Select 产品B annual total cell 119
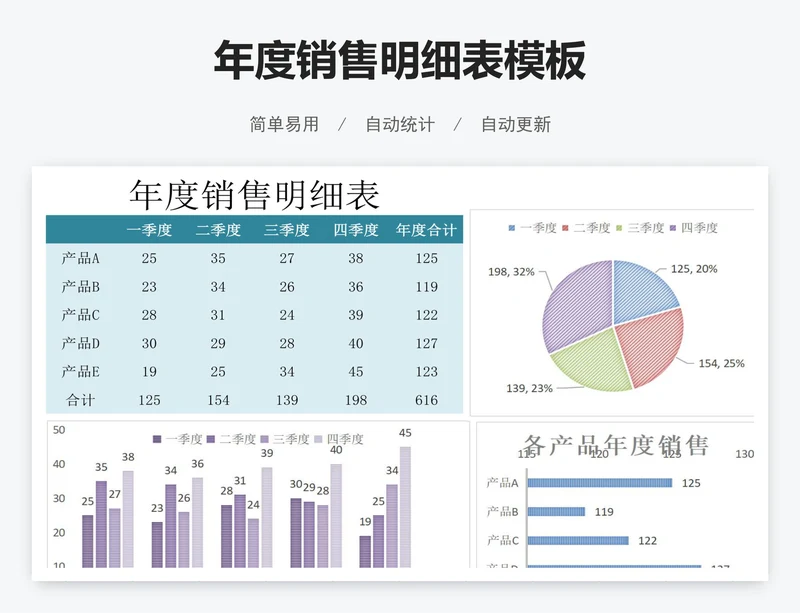Image resolution: width=800 pixels, height=613 pixels. pyautogui.click(x=427, y=287)
